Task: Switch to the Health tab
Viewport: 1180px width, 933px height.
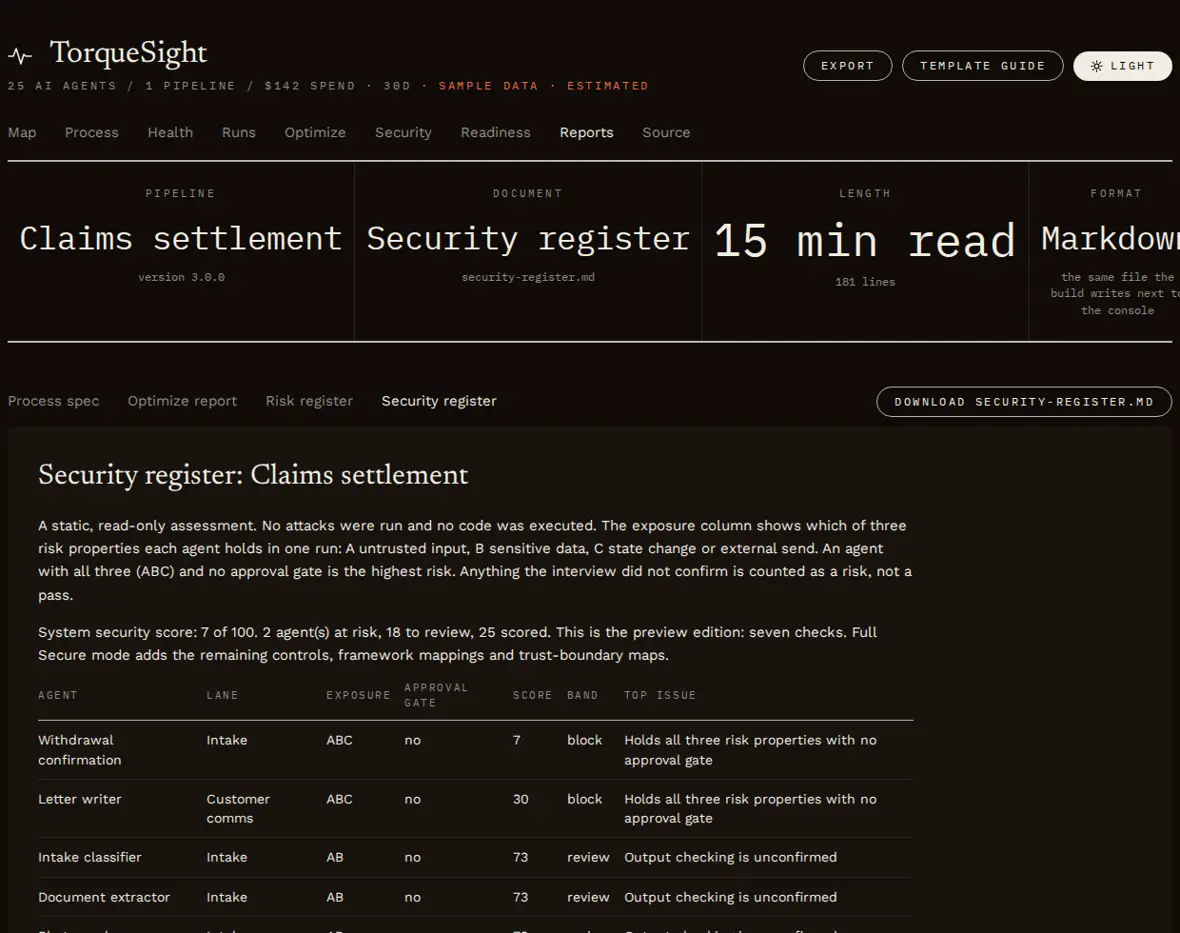Action: coord(170,132)
